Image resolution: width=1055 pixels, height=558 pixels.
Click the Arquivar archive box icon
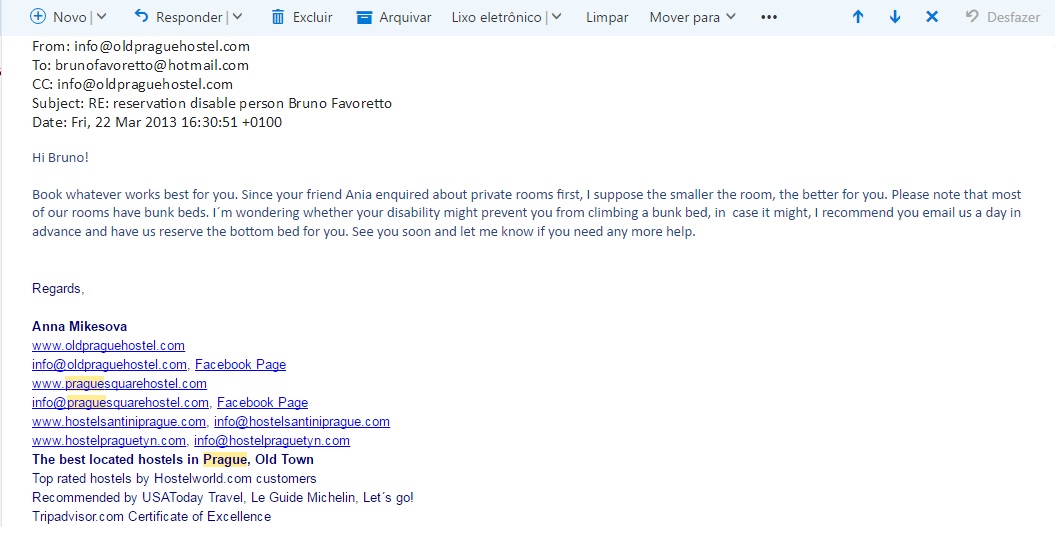(x=364, y=18)
